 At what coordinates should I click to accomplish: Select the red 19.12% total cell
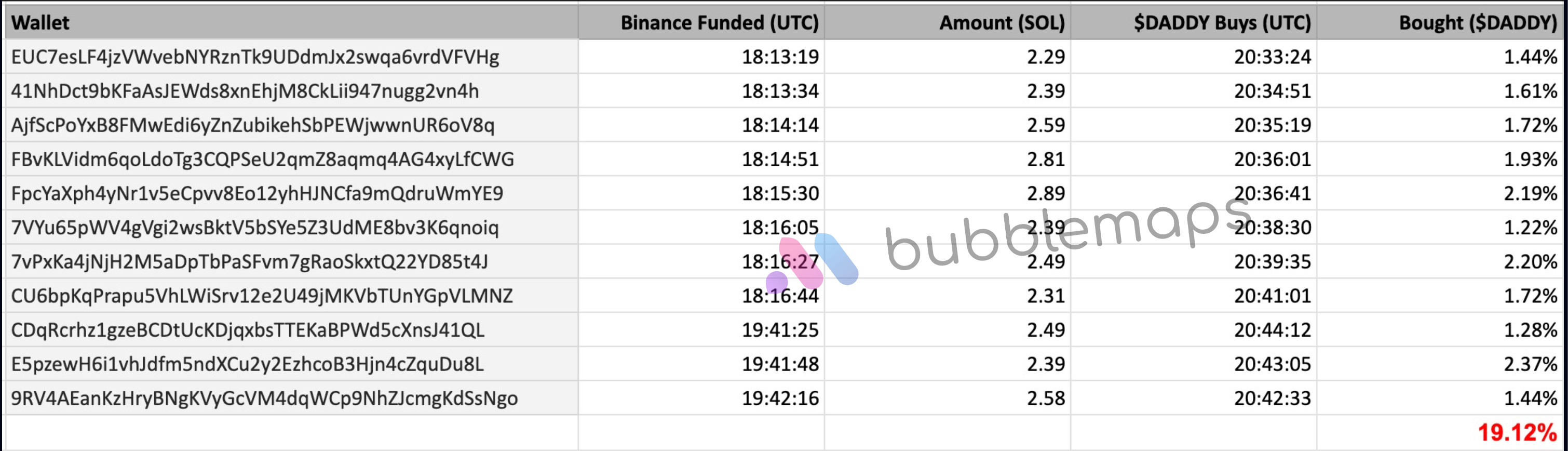click(1516, 432)
